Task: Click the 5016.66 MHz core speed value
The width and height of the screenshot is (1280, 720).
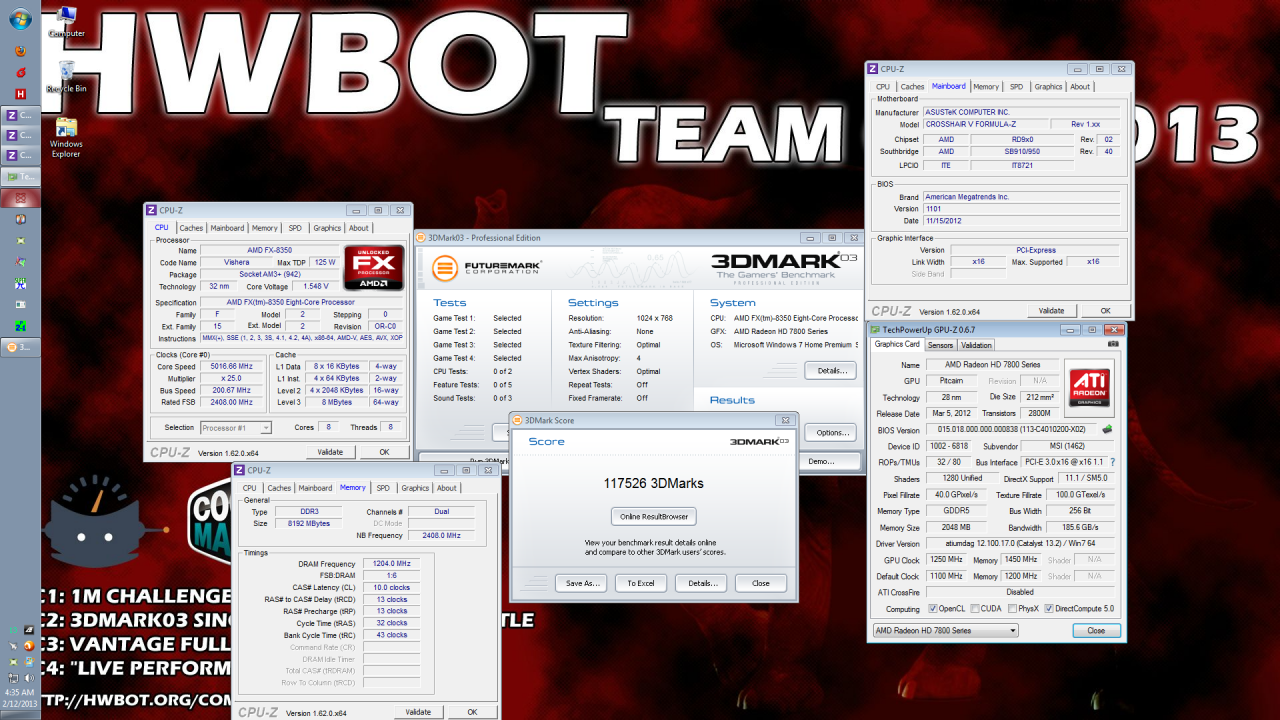Action: [233, 366]
